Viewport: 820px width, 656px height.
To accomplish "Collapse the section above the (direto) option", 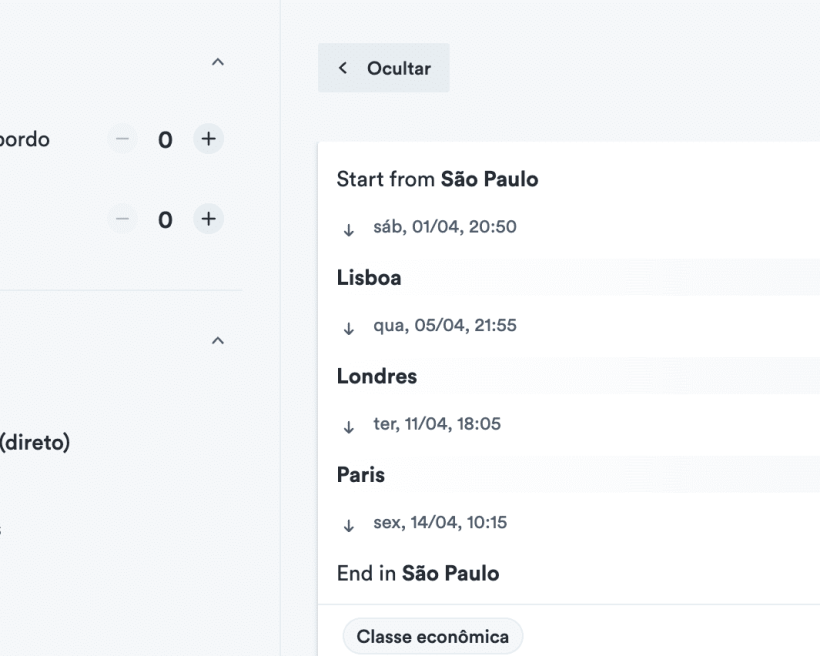I will pyautogui.click(x=218, y=342).
